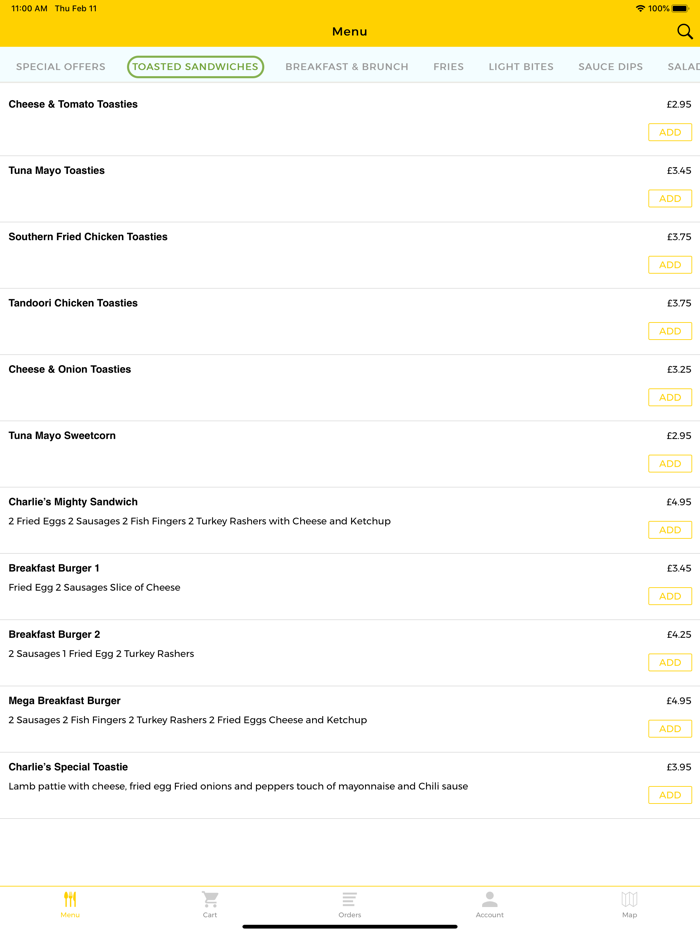This screenshot has height=934, width=700.
Task: Add Southern Fried Chicken Toasties
Action: (670, 265)
